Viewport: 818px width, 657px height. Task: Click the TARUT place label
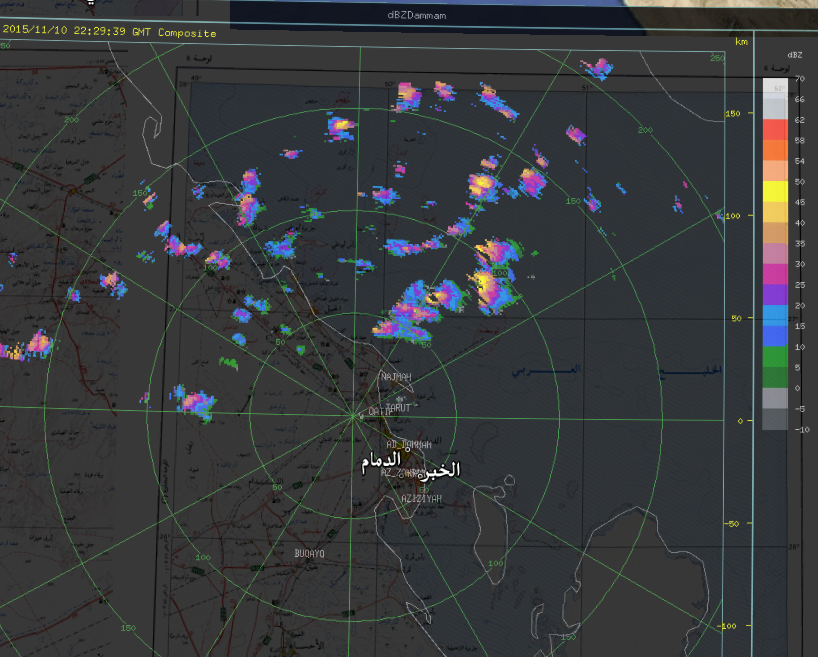click(x=399, y=408)
